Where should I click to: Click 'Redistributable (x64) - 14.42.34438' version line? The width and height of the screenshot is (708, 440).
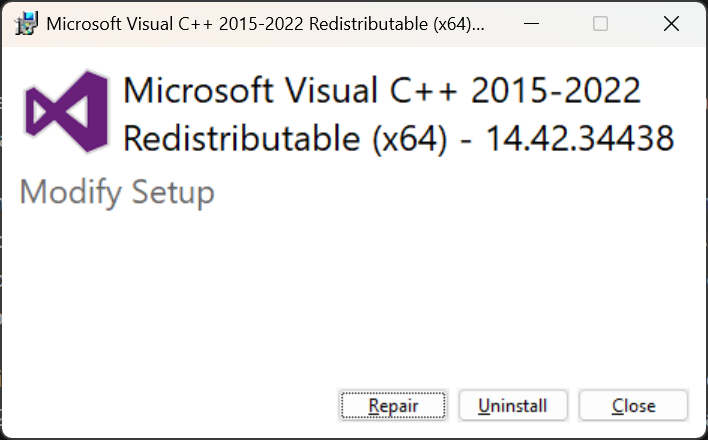tap(399, 138)
